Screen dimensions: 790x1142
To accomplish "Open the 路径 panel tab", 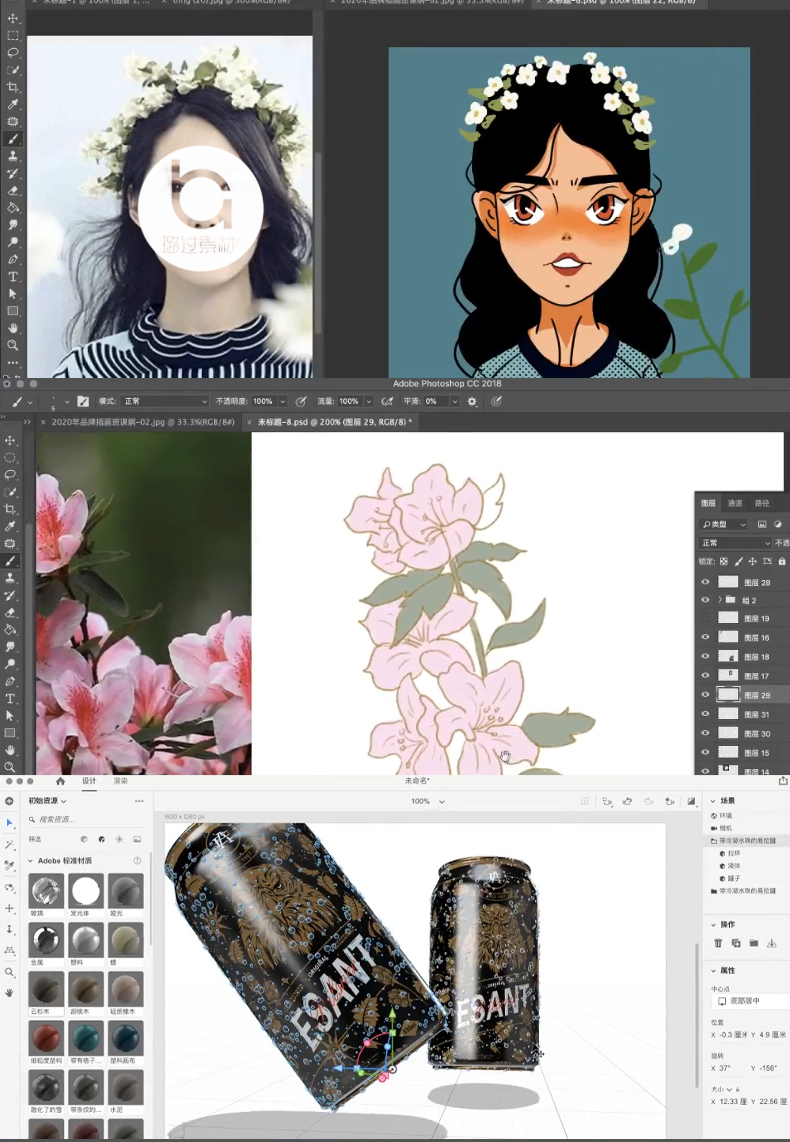I will [762, 503].
